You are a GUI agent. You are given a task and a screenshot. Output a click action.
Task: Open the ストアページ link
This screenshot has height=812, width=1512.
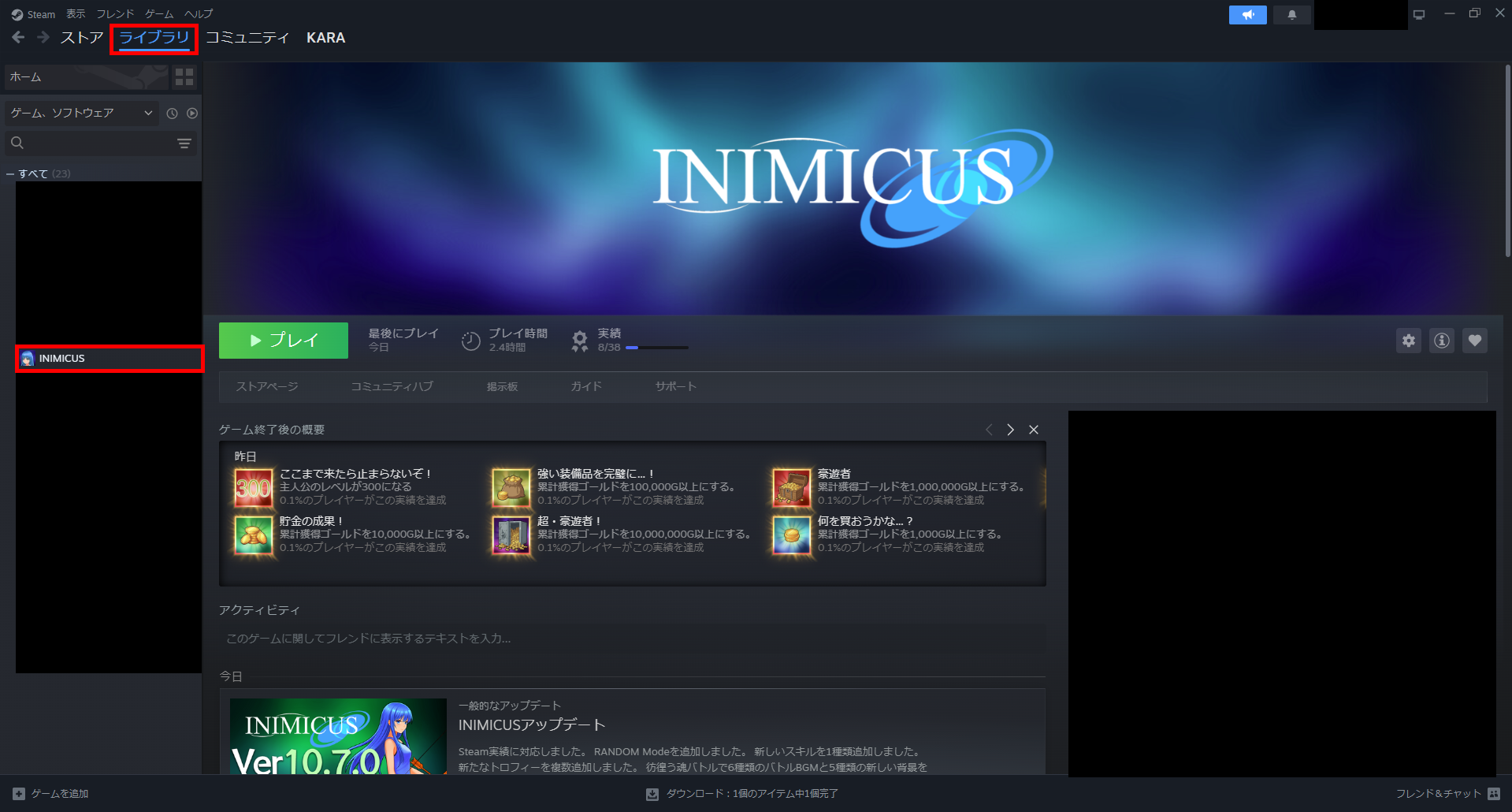267,386
